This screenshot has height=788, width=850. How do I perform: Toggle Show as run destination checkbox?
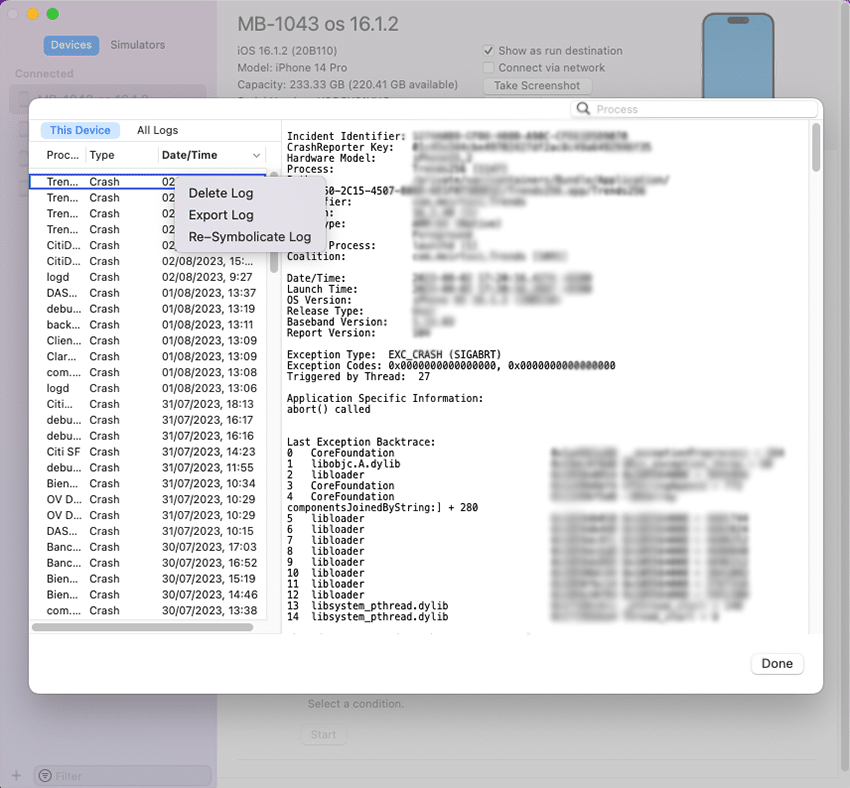pyautogui.click(x=488, y=51)
